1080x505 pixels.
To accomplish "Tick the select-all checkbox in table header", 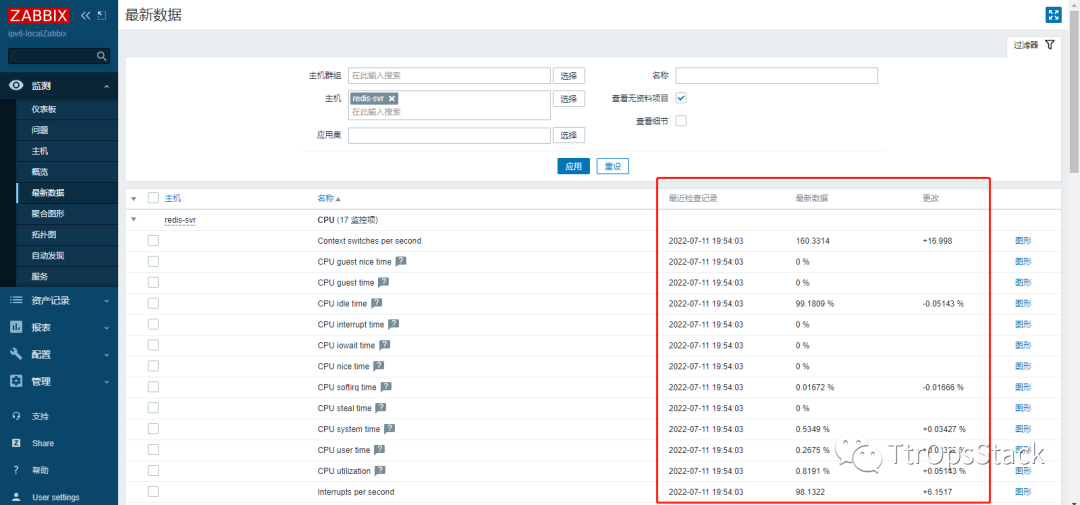I will [x=153, y=198].
